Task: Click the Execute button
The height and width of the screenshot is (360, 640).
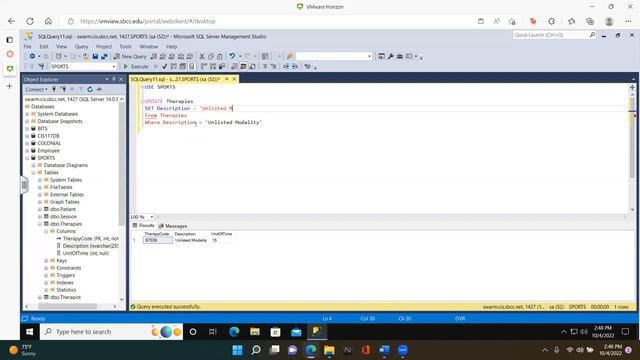Action: click(x=136, y=67)
